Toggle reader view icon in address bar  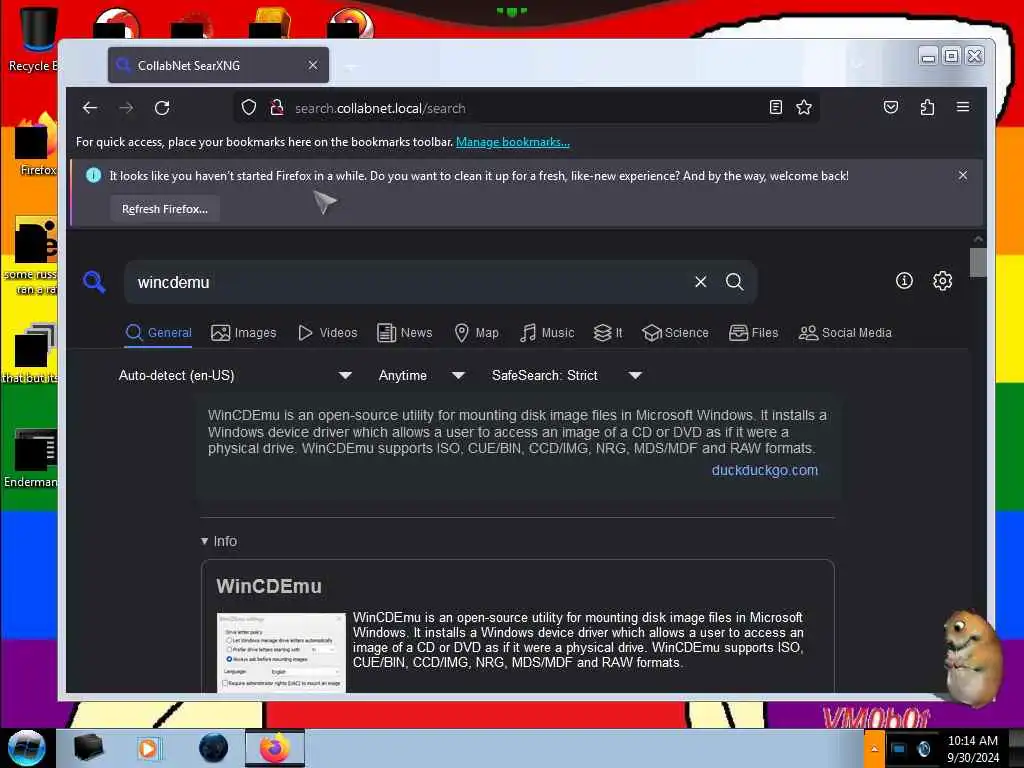click(x=775, y=108)
